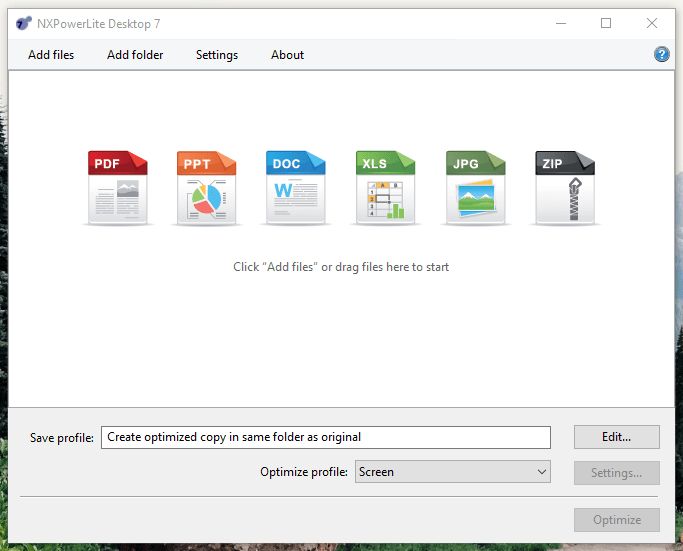Click the NXPowerLite app icon in title bar
The width and height of the screenshot is (683, 551).
coord(24,23)
